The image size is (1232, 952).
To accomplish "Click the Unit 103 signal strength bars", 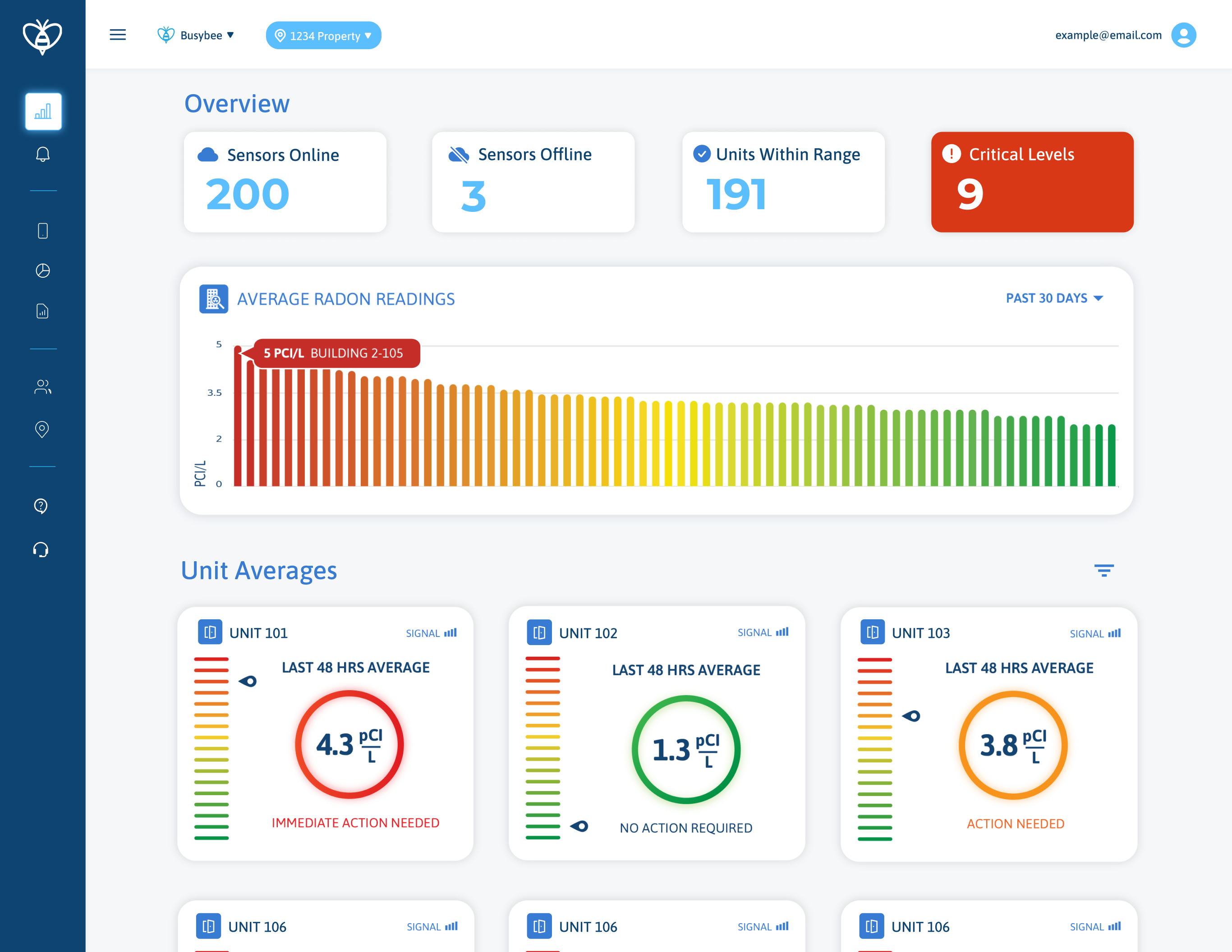I will pyautogui.click(x=1114, y=633).
